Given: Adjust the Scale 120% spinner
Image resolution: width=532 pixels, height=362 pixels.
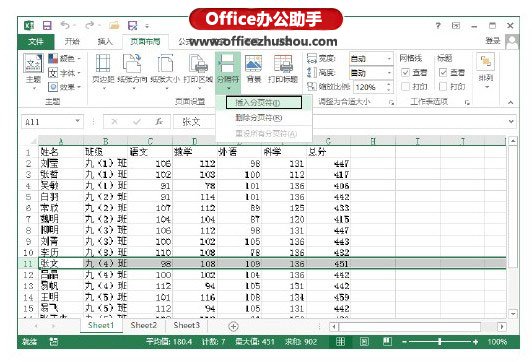Looking at the screenshot, I should [389, 87].
